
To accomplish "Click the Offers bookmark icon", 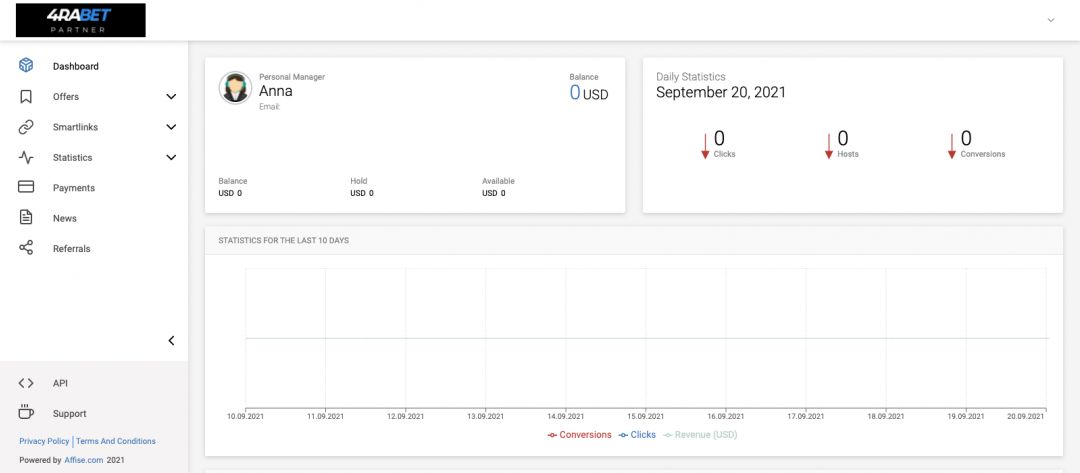I will point(26,97).
